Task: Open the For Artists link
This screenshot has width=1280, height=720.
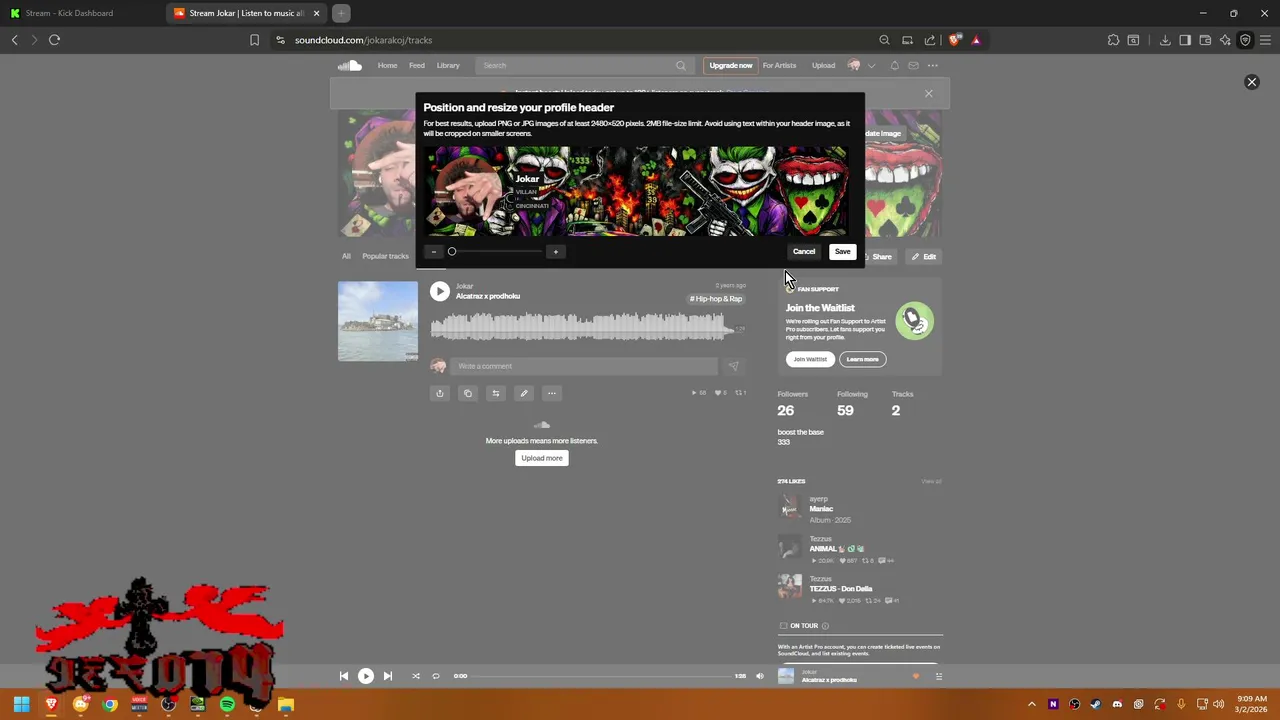Action: point(779,66)
